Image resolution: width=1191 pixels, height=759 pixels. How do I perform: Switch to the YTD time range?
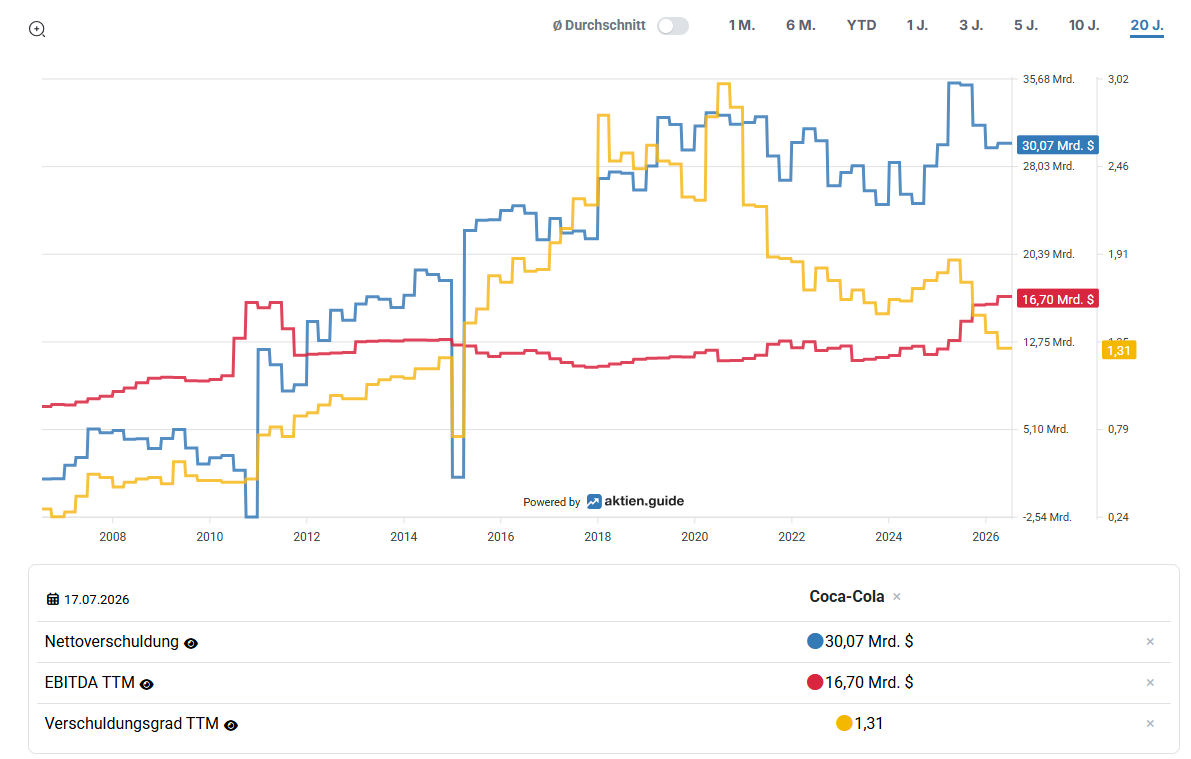pos(861,25)
